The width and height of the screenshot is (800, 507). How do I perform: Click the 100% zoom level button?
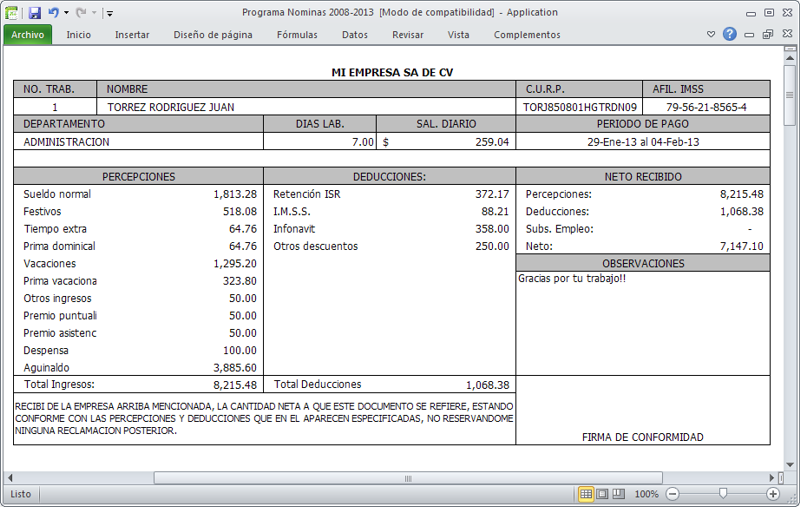coord(647,494)
